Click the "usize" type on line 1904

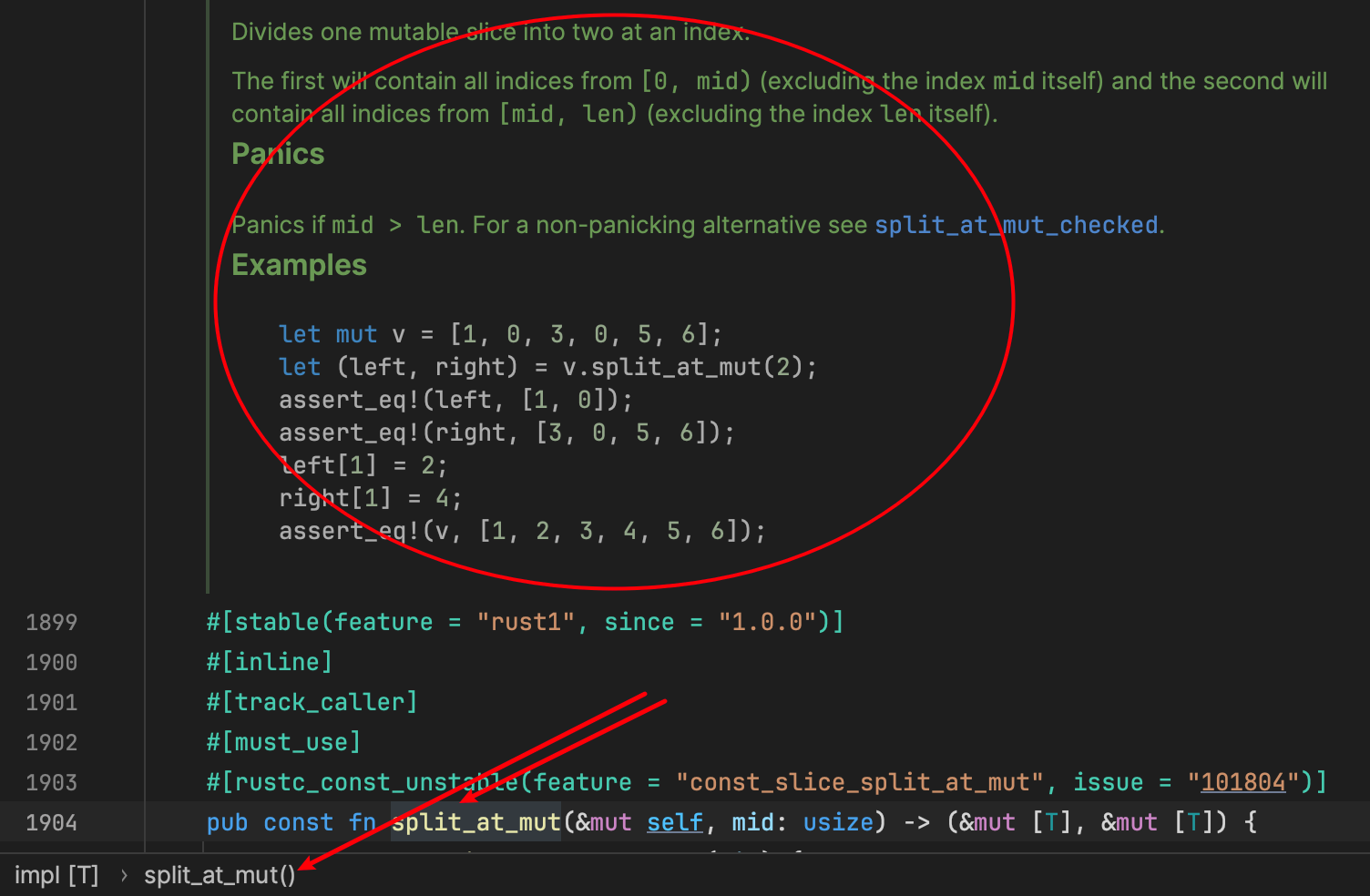838,822
